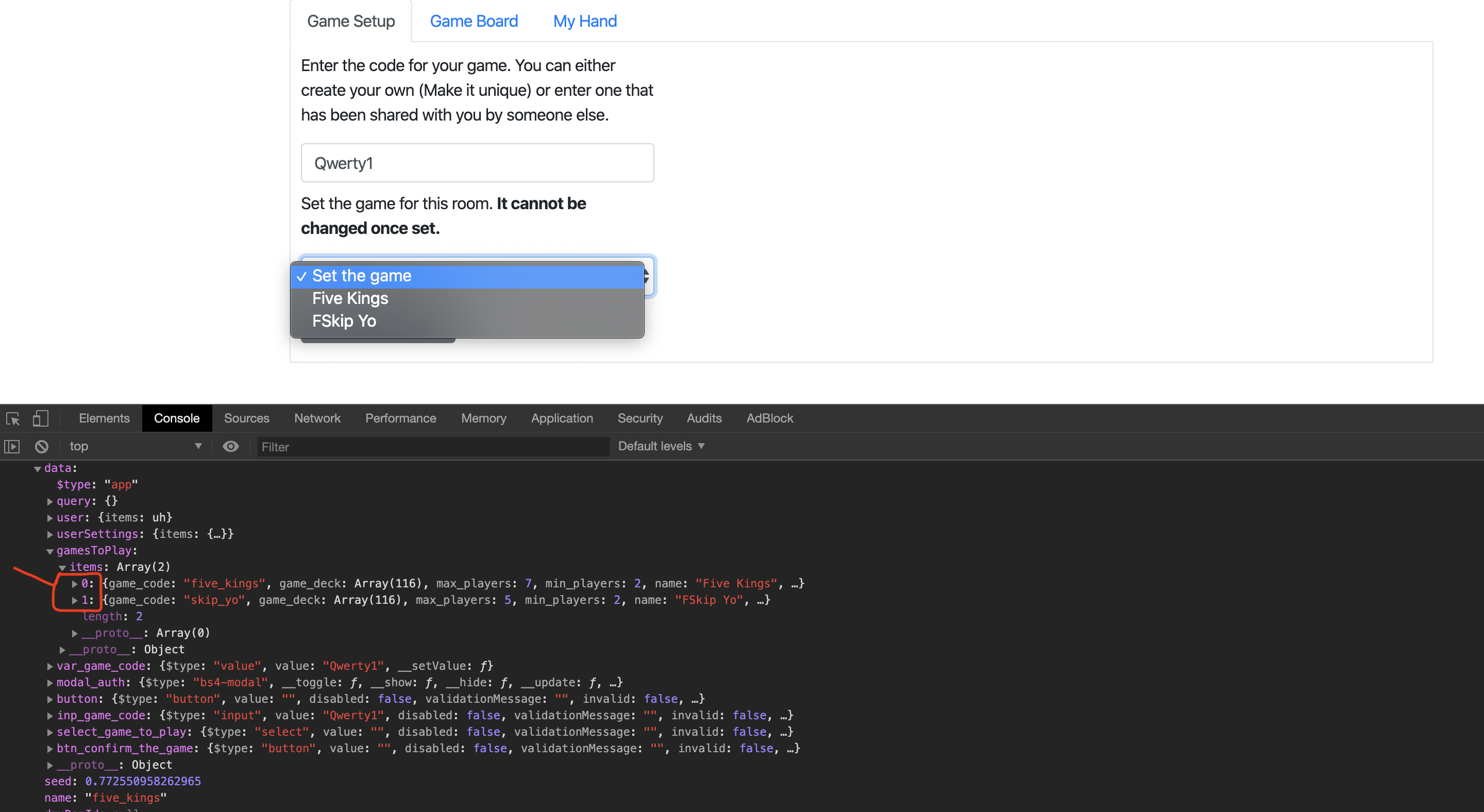Expand the user object
1484x812 pixels.
(50, 518)
